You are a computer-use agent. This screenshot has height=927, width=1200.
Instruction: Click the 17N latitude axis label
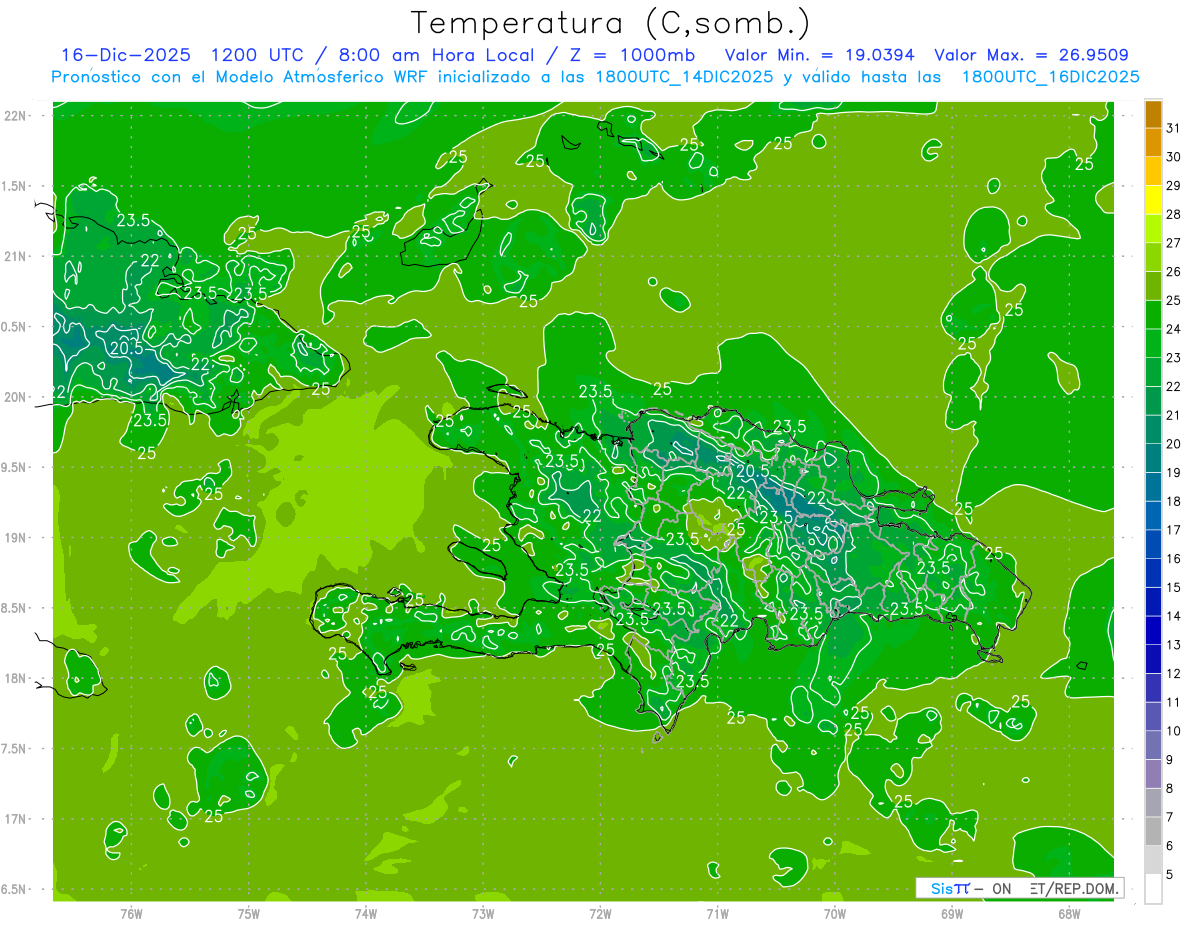16,819
